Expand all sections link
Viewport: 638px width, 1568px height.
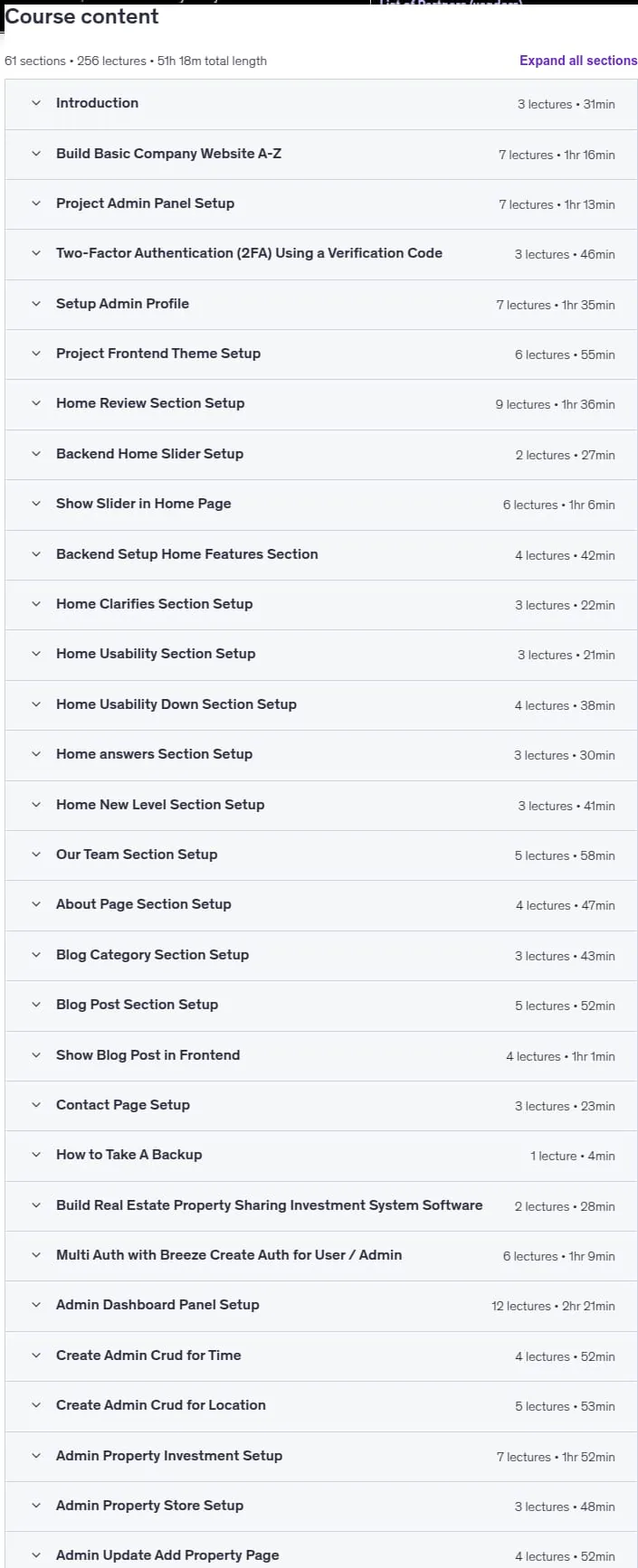click(578, 61)
